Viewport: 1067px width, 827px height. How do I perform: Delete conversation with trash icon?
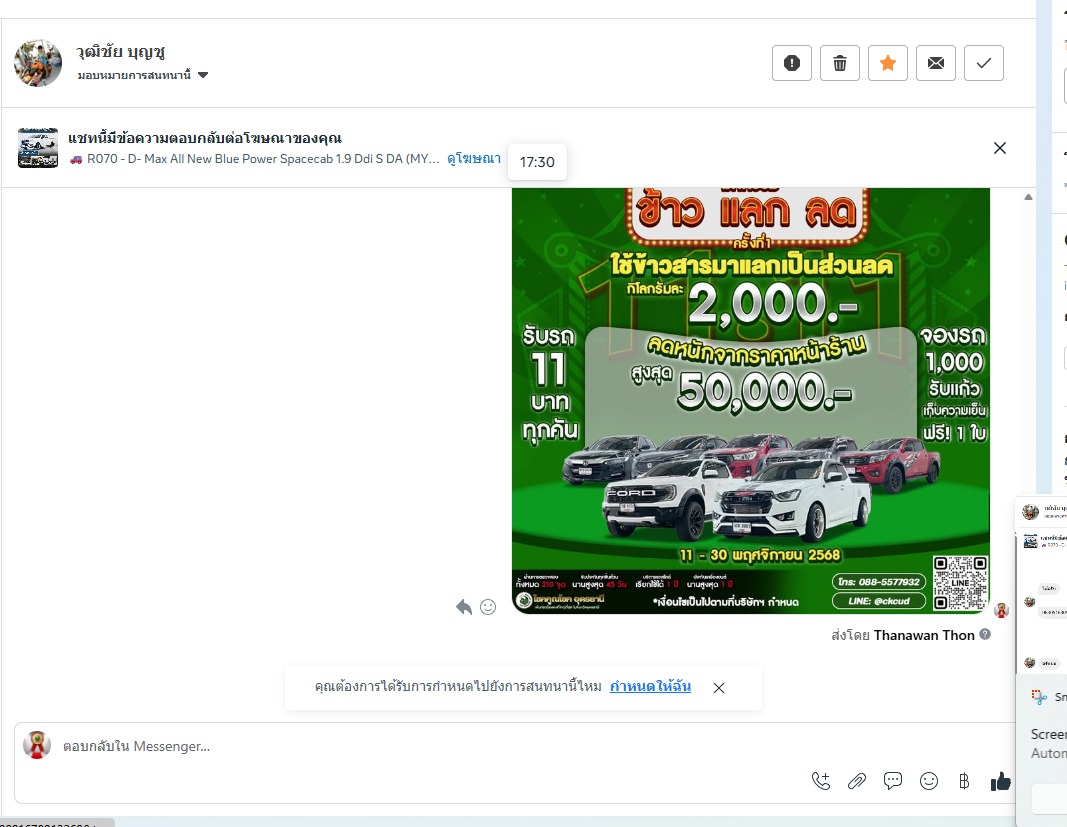840,63
